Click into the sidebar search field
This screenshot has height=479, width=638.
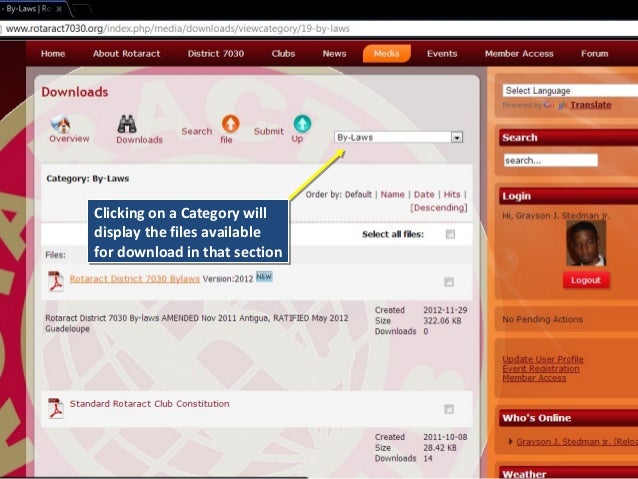[x=551, y=160]
